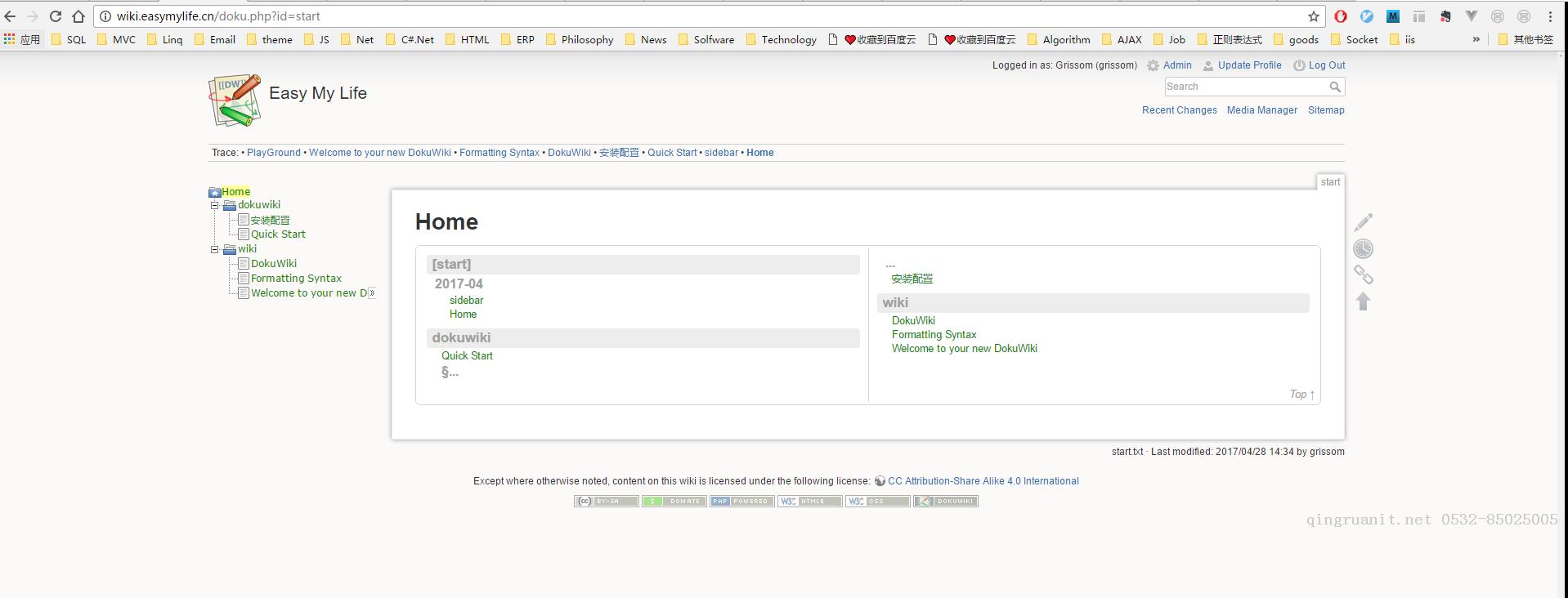Open the Technology bookmark folder
The height and width of the screenshot is (598, 1568).
coord(781,39)
